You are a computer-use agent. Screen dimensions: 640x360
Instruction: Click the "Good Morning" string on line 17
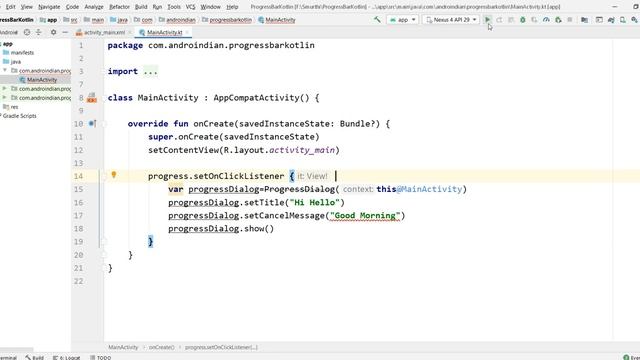point(365,216)
